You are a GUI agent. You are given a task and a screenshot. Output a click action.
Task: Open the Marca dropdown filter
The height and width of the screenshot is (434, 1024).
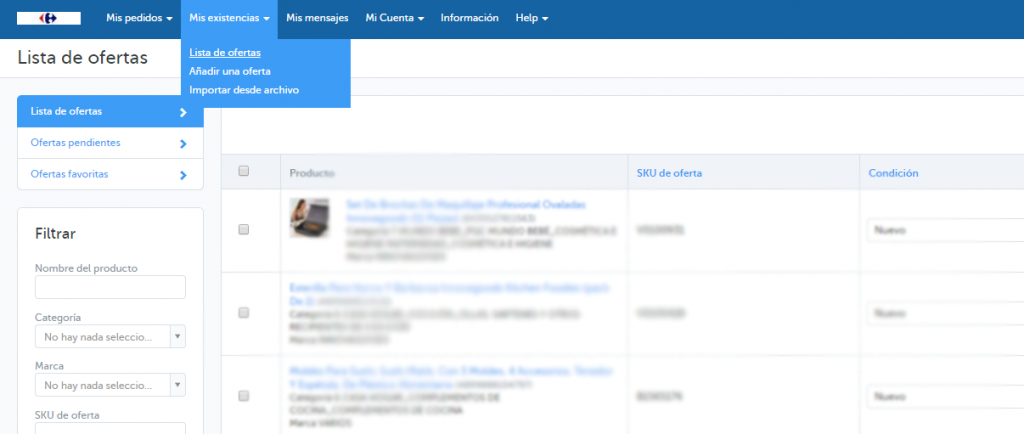109,385
